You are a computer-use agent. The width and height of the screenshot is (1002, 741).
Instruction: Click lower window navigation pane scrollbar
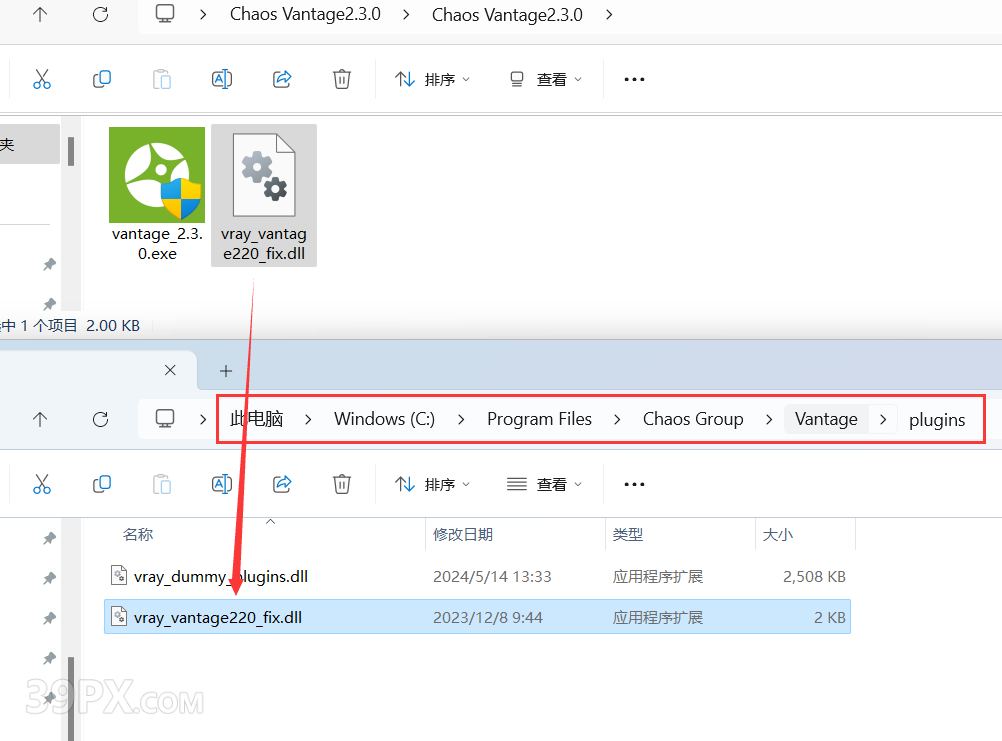[71, 698]
